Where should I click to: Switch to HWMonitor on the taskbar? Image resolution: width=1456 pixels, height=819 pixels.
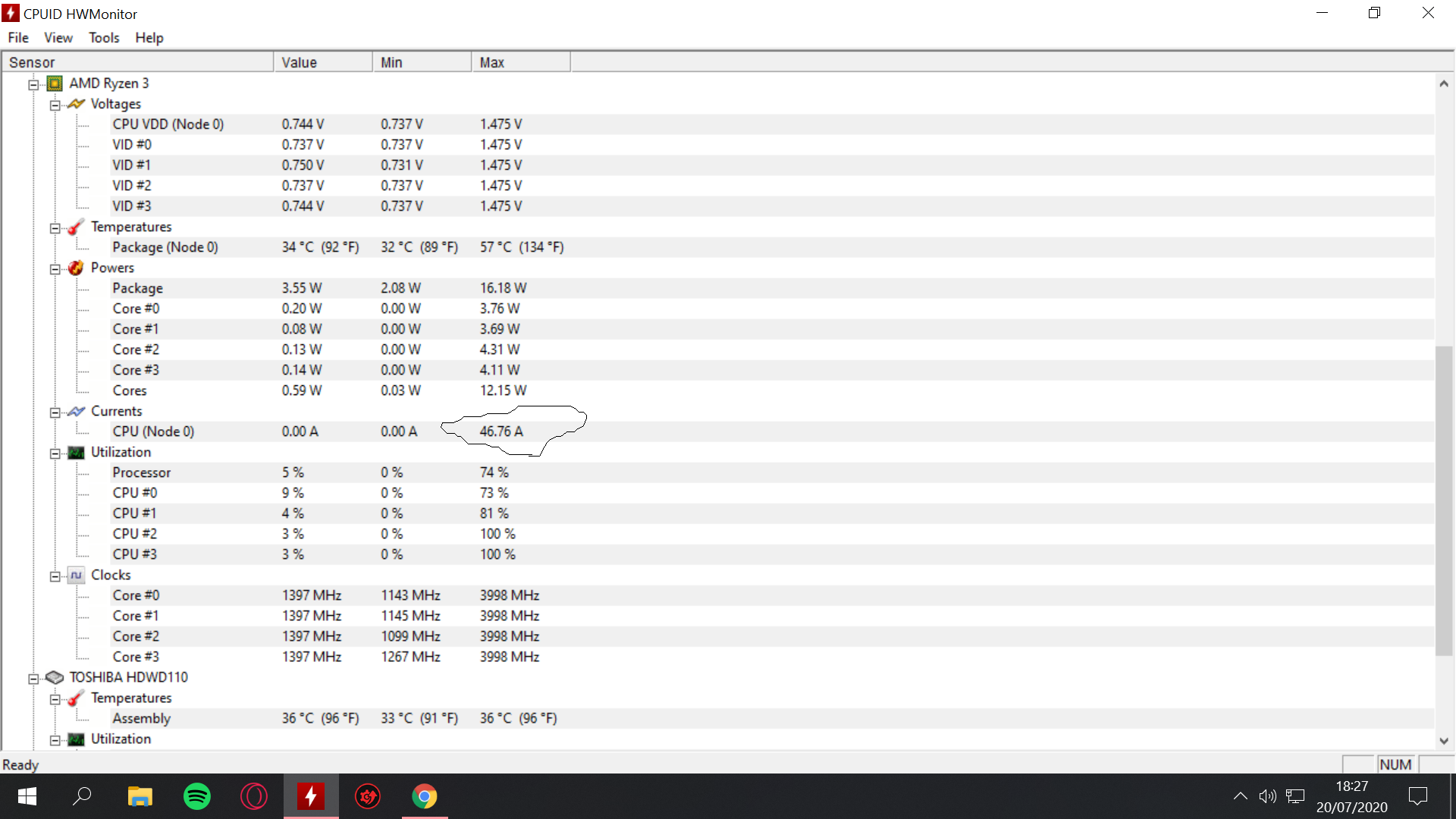[x=311, y=796]
